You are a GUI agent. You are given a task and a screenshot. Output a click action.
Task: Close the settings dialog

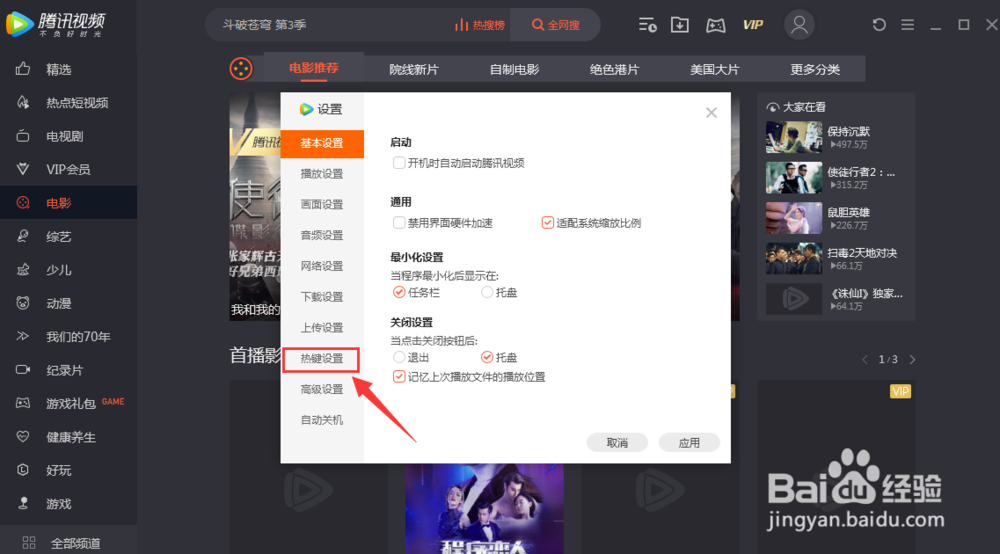coord(711,113)
